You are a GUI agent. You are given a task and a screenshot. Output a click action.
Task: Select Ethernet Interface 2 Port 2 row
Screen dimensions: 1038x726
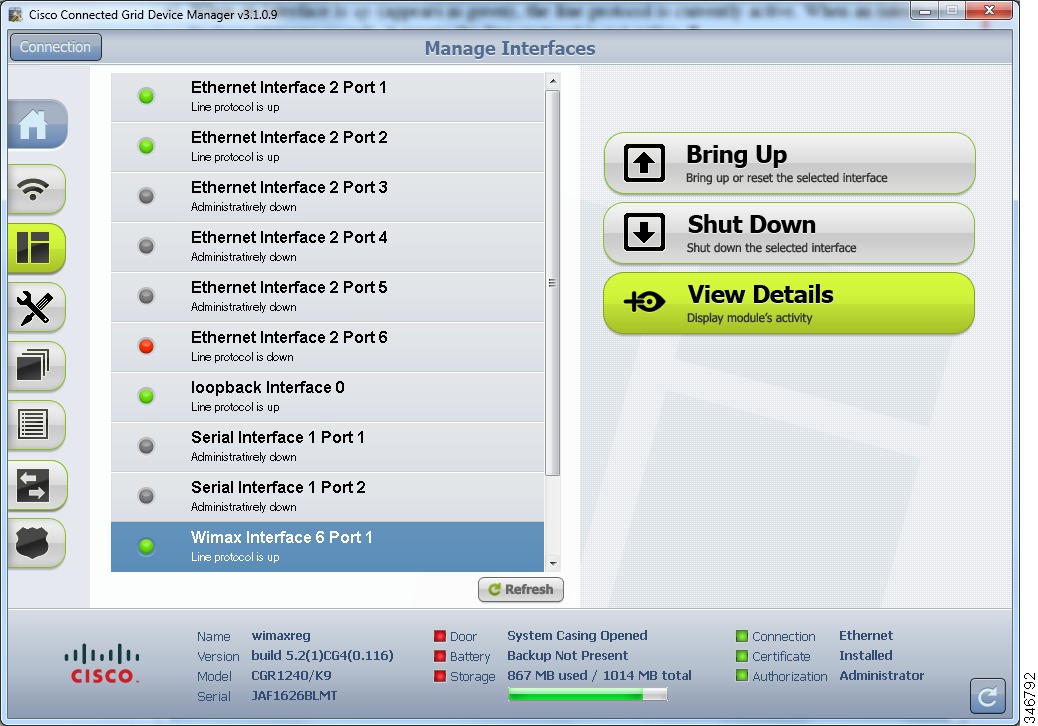tap(328, 147)
